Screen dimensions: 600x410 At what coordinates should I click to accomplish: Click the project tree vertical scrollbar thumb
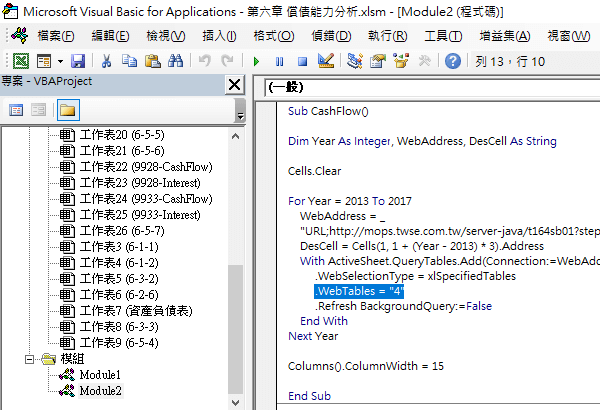[x=236, y=329]
